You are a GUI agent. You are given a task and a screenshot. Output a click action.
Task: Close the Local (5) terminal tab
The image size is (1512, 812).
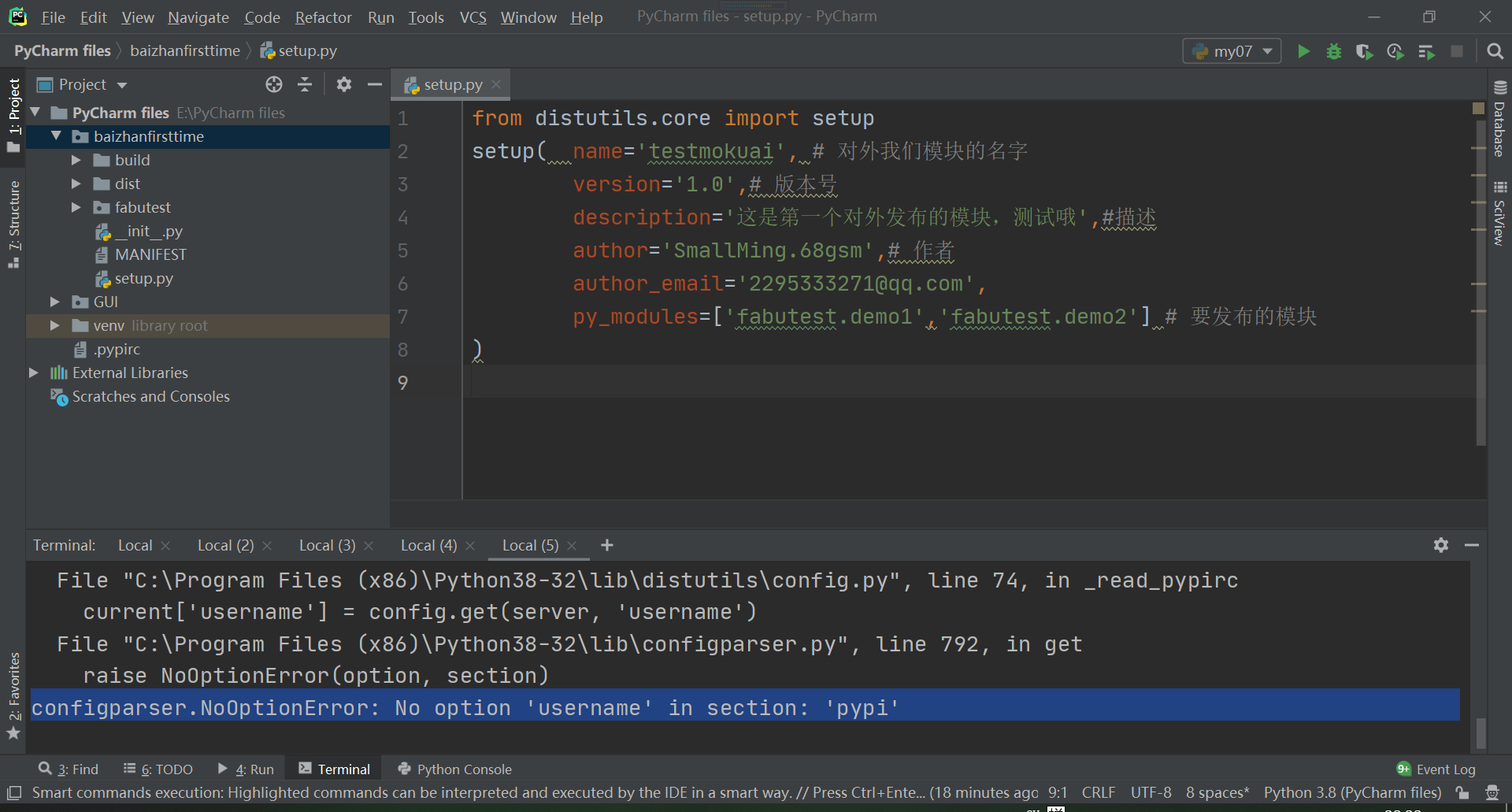click(572, 546)
